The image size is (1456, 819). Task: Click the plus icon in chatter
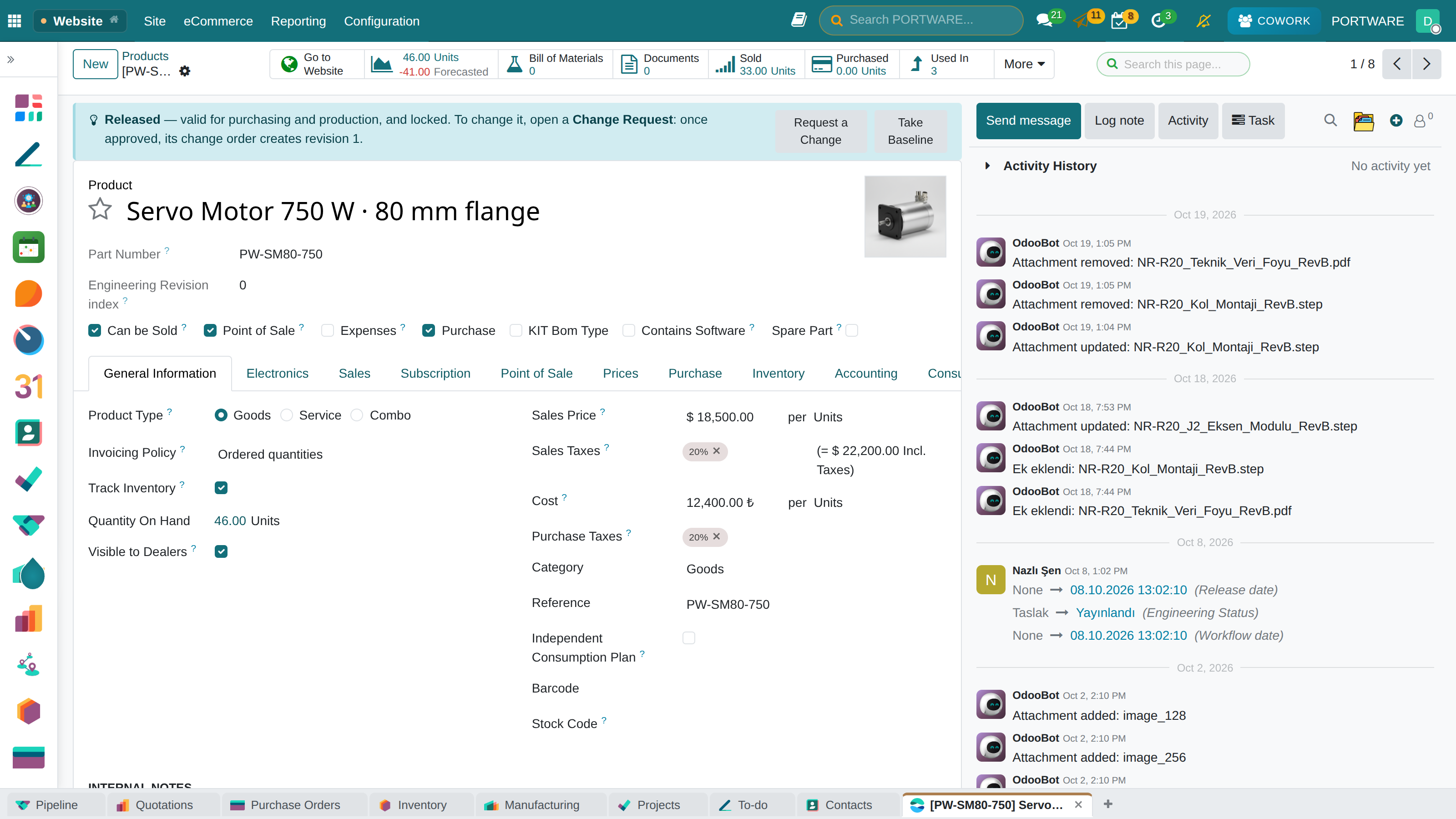coord(1396,121)
